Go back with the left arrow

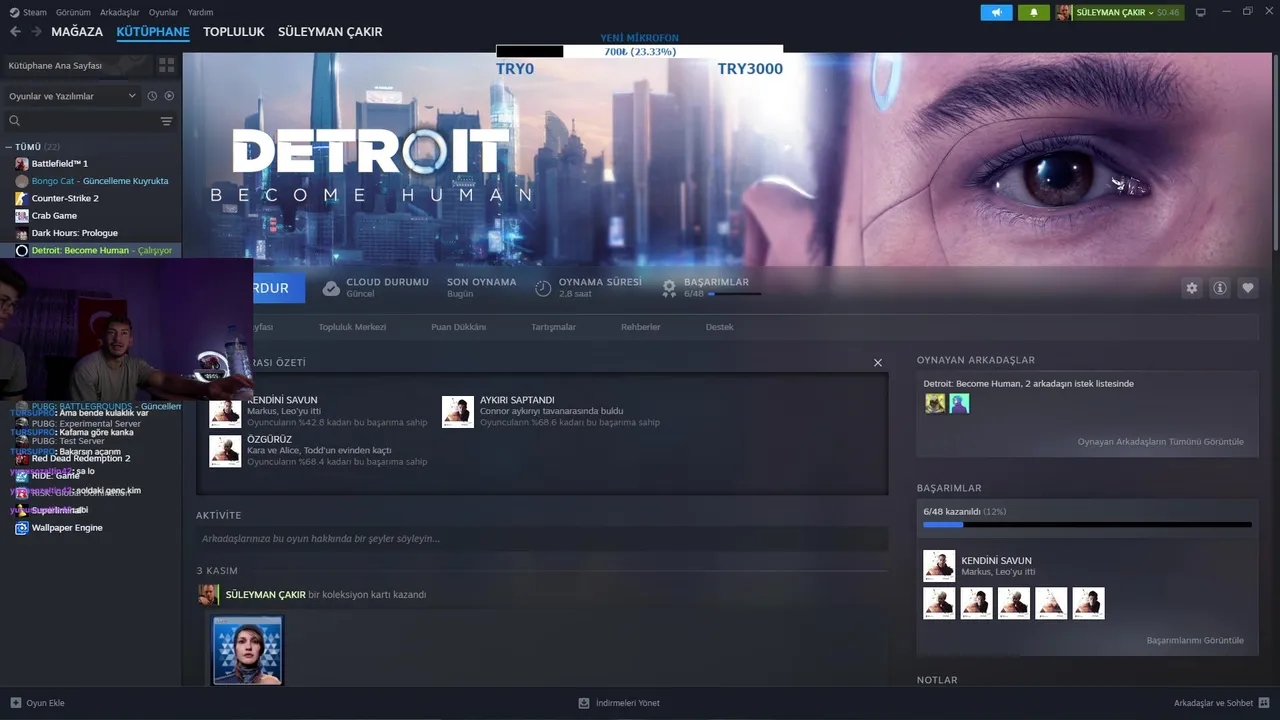pos(15,32)
